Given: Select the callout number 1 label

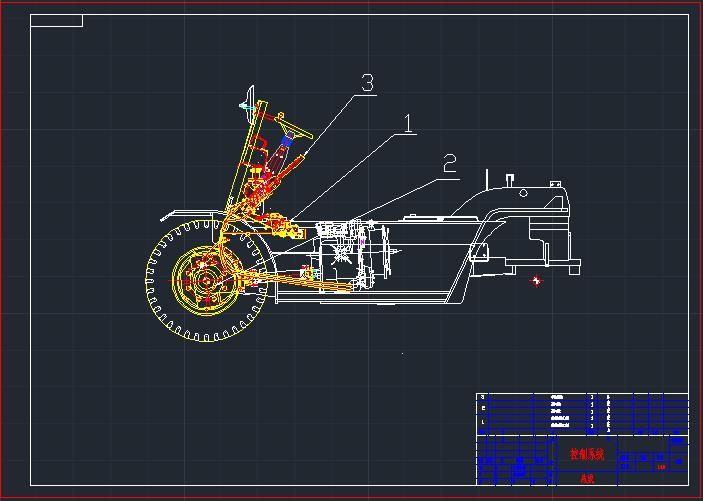Looking at the screenshot, I should click(x=408, y=123).
